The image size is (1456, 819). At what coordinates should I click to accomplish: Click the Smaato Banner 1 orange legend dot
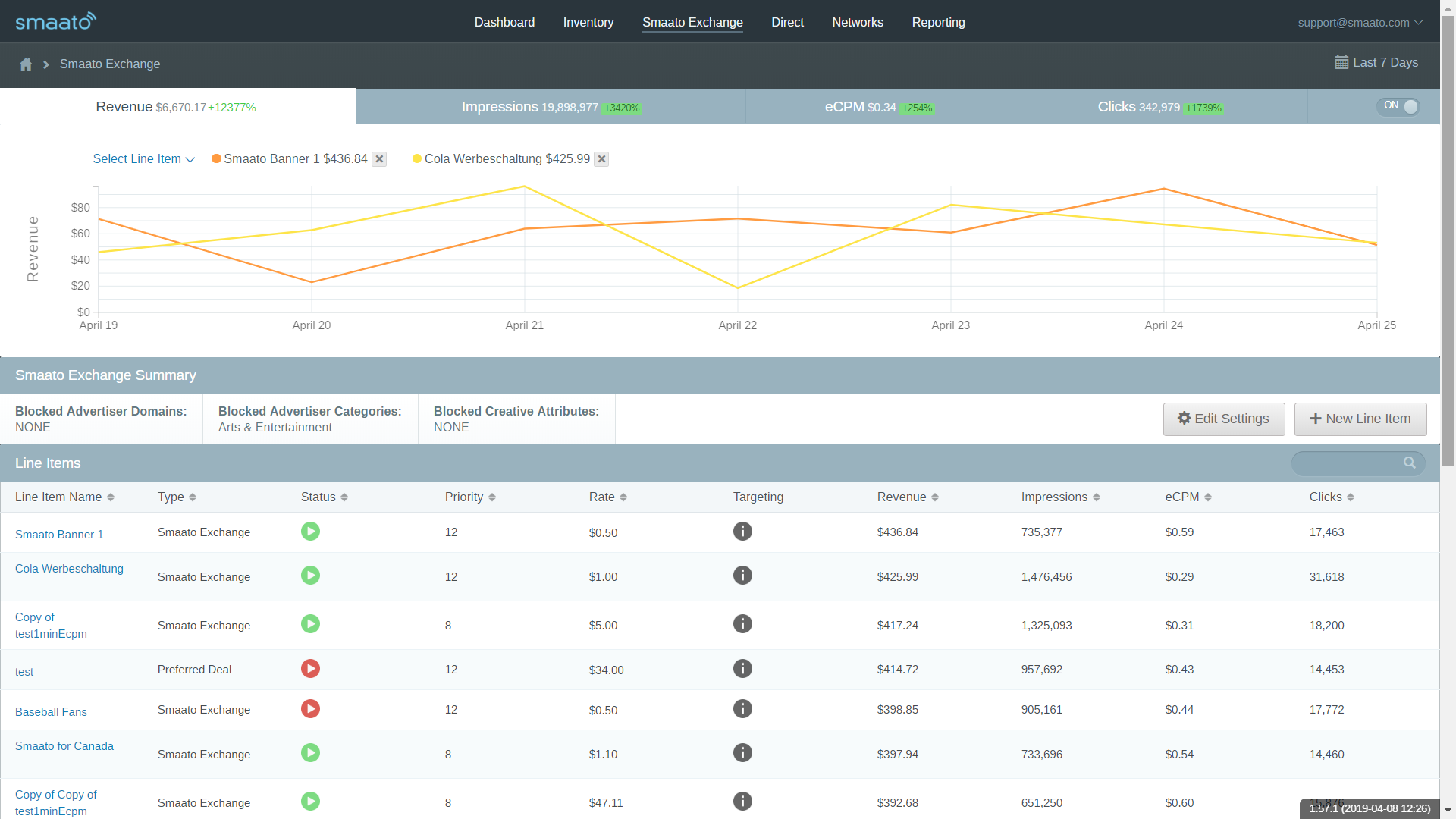point(216,158)
